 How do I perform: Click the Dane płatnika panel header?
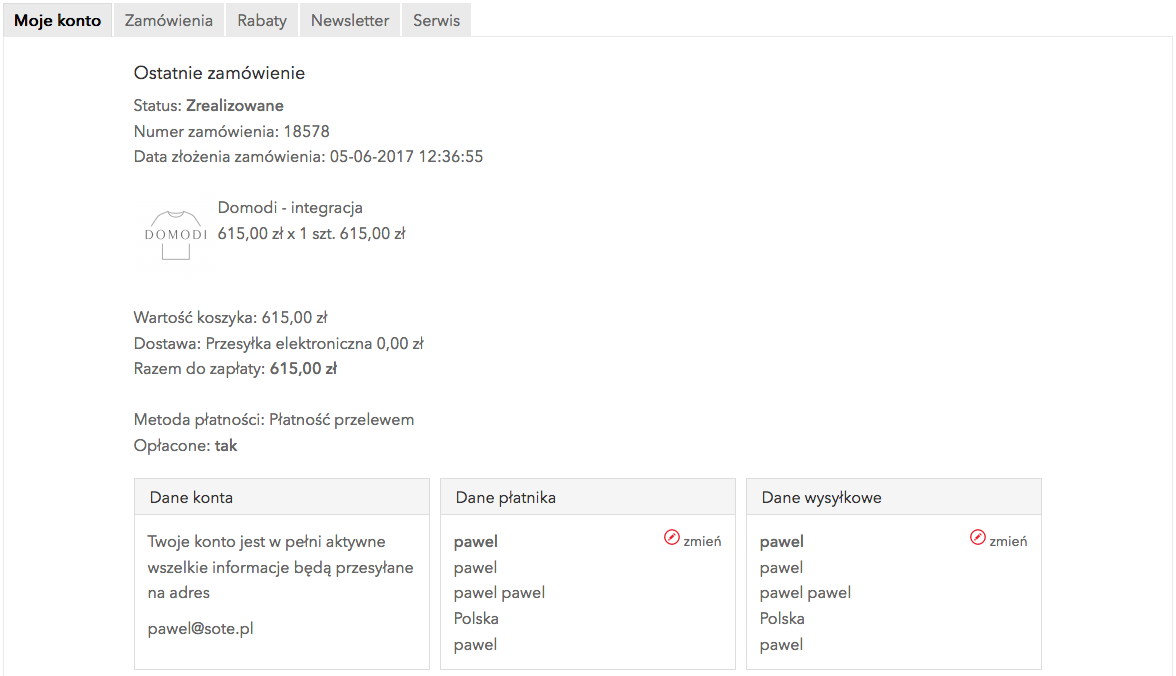coord(588,497)
